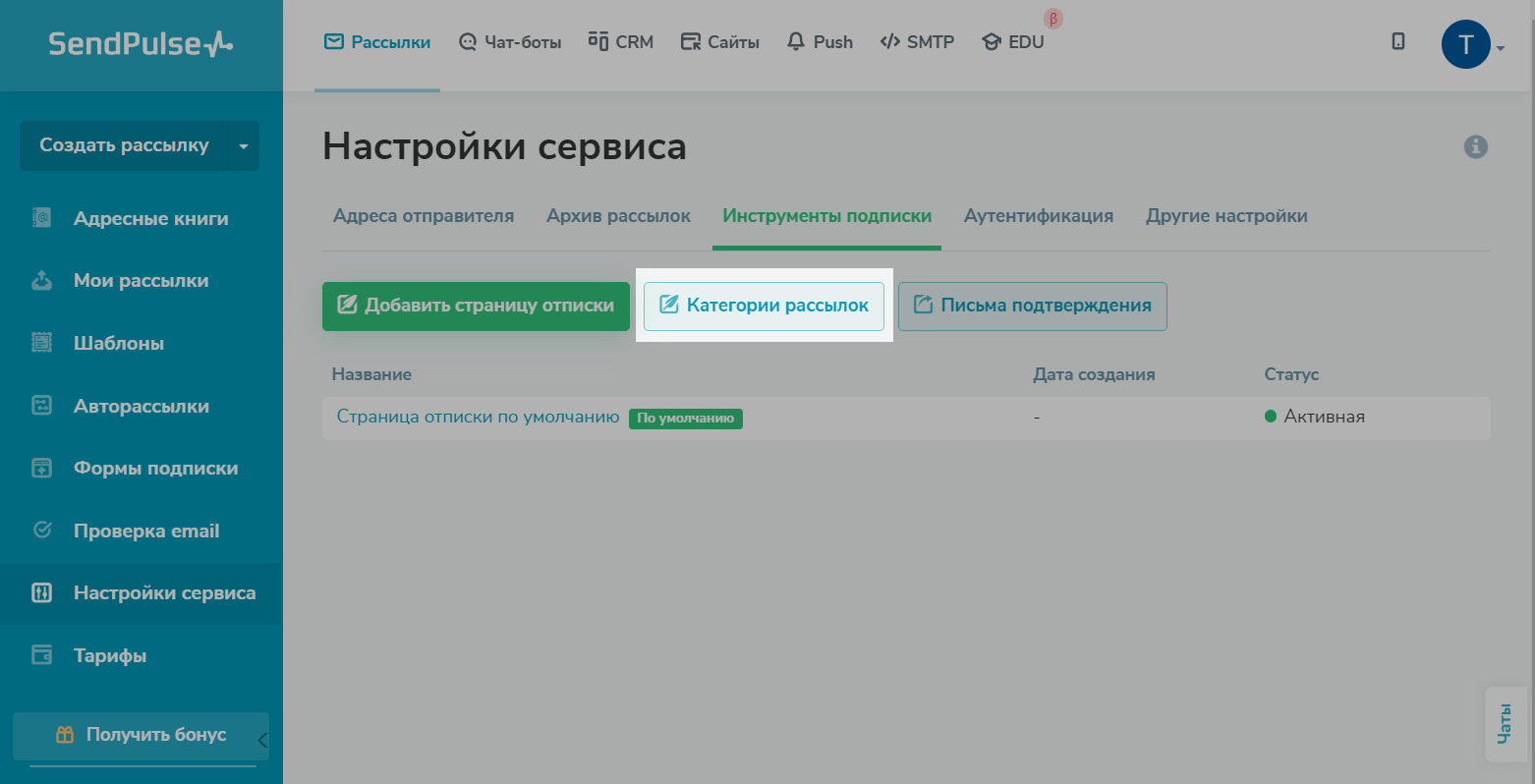
Task: Open the mobile device icon in header
Action: (x=1397, y=41)
